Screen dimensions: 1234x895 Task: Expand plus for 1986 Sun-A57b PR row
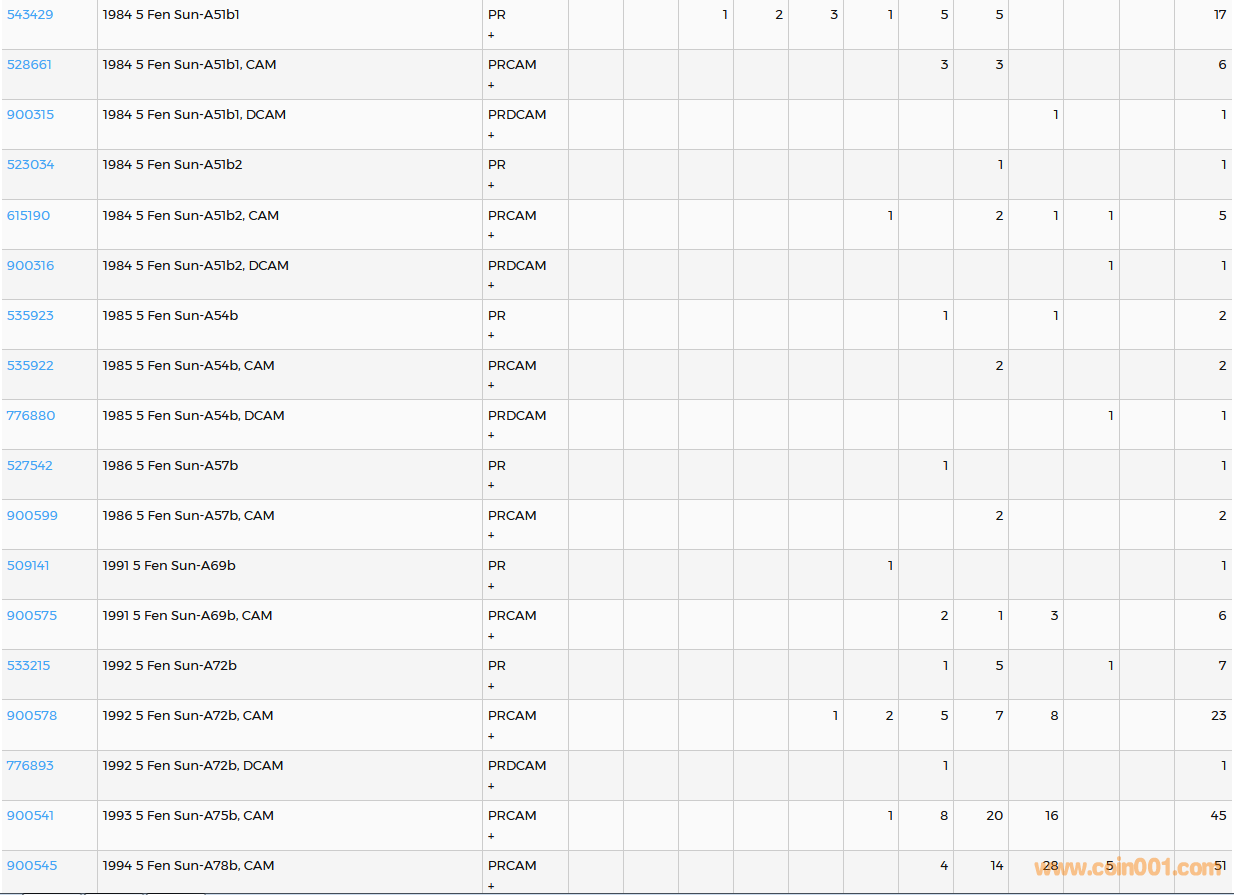(491, 485)
